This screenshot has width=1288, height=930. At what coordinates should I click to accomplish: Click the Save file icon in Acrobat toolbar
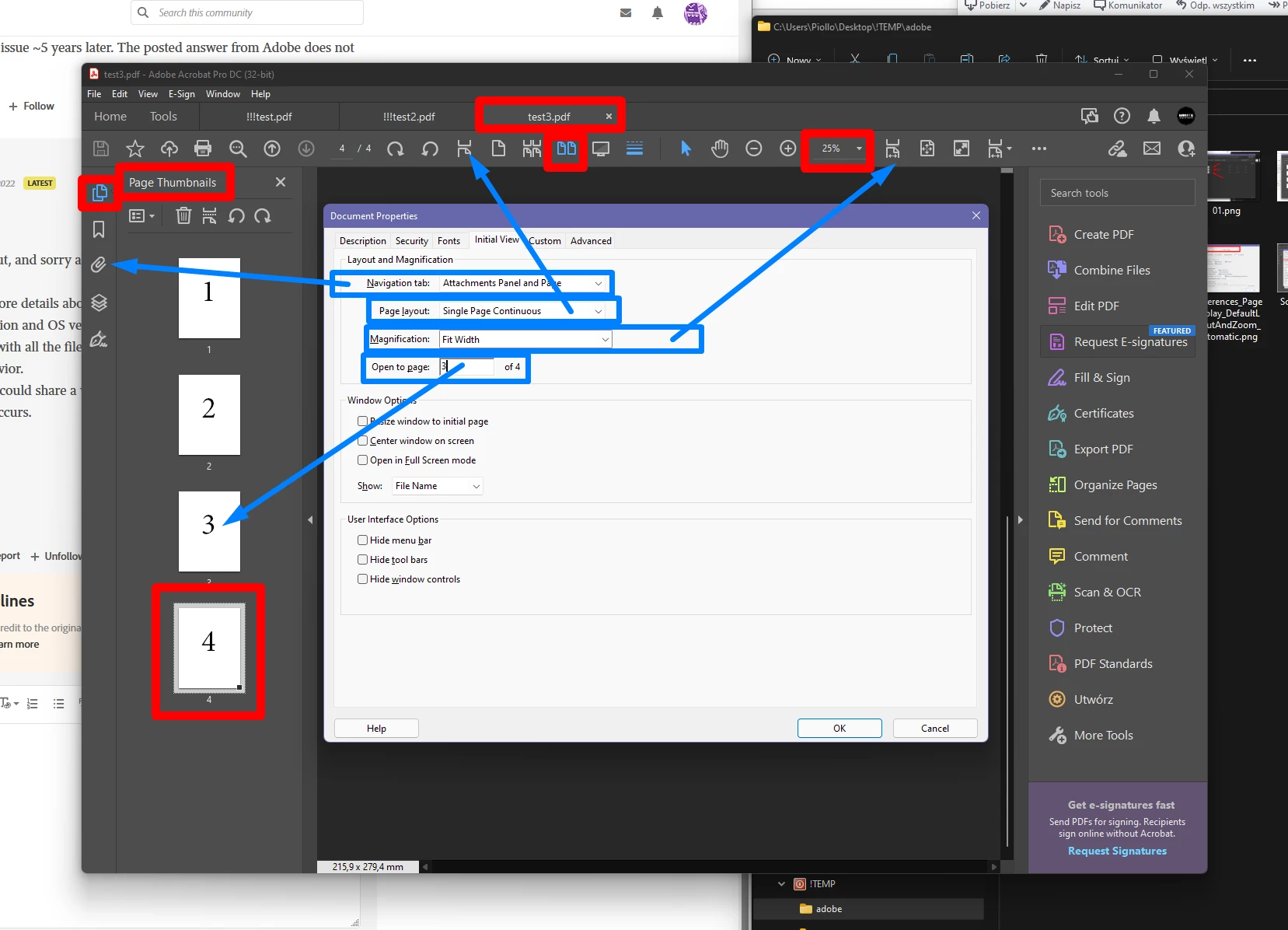100,149
